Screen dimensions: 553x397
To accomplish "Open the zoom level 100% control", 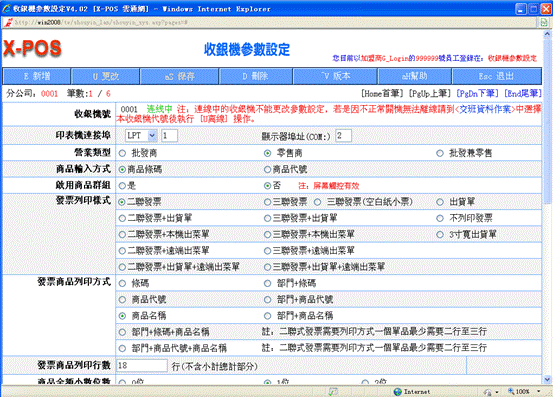I will tap(524, 391).
